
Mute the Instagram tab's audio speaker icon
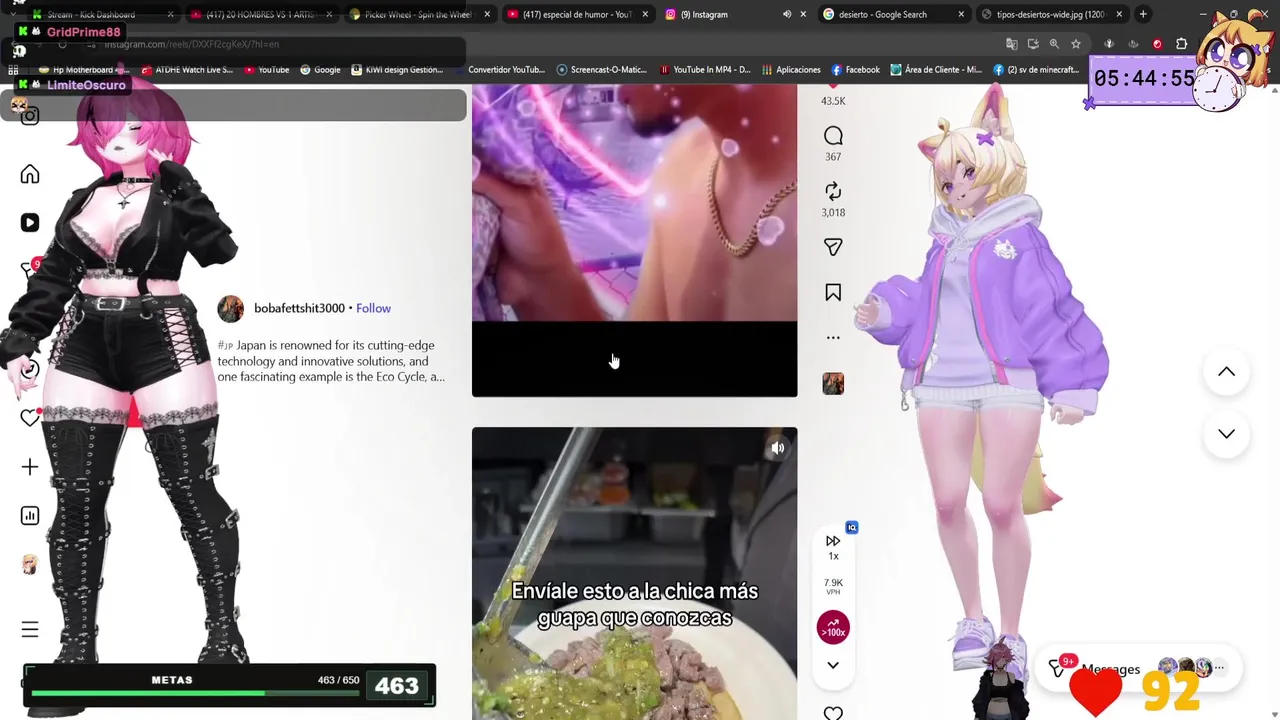pos(786,14)
